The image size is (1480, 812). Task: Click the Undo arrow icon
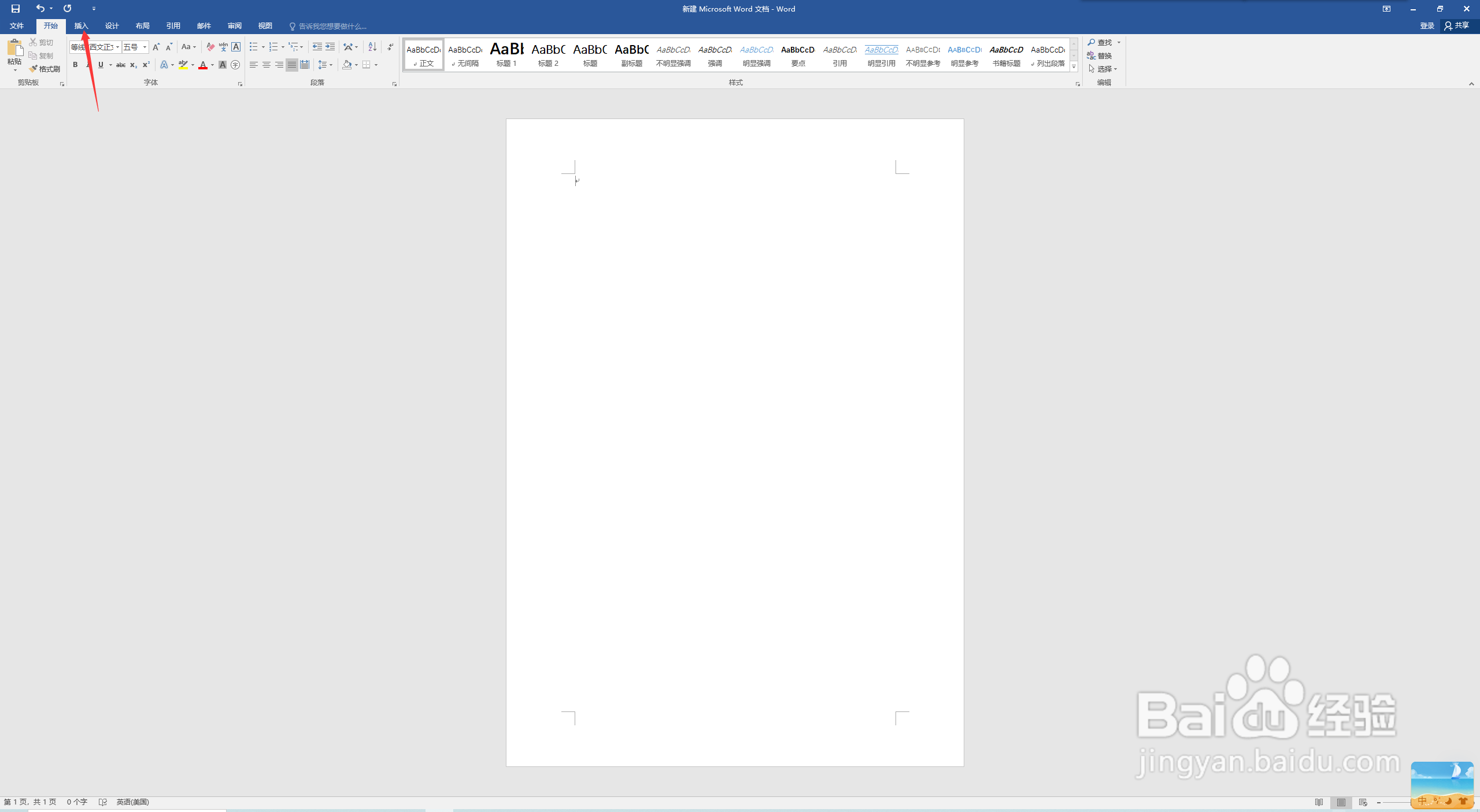click(x=40, y=9)
